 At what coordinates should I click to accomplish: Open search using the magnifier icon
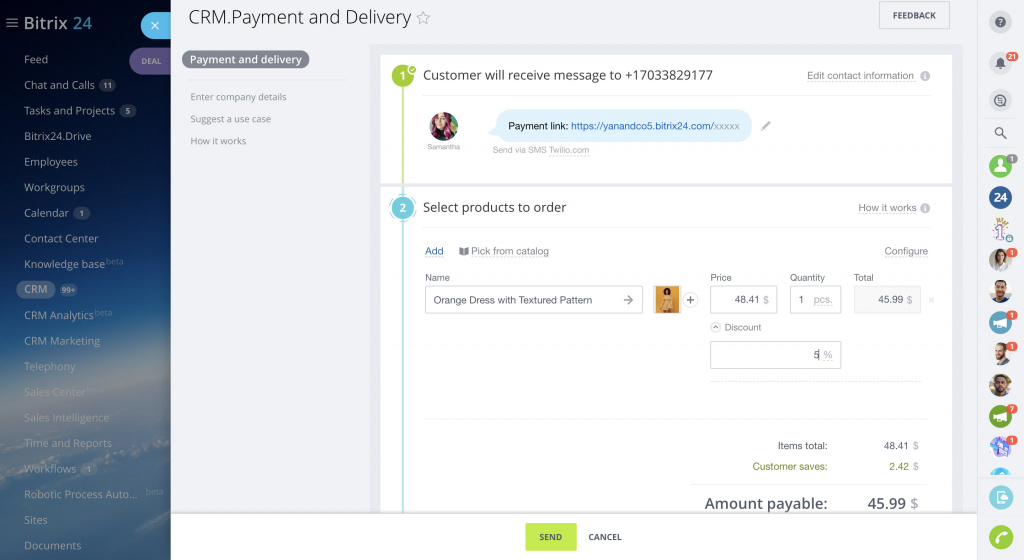click(x=1000, y=133)
